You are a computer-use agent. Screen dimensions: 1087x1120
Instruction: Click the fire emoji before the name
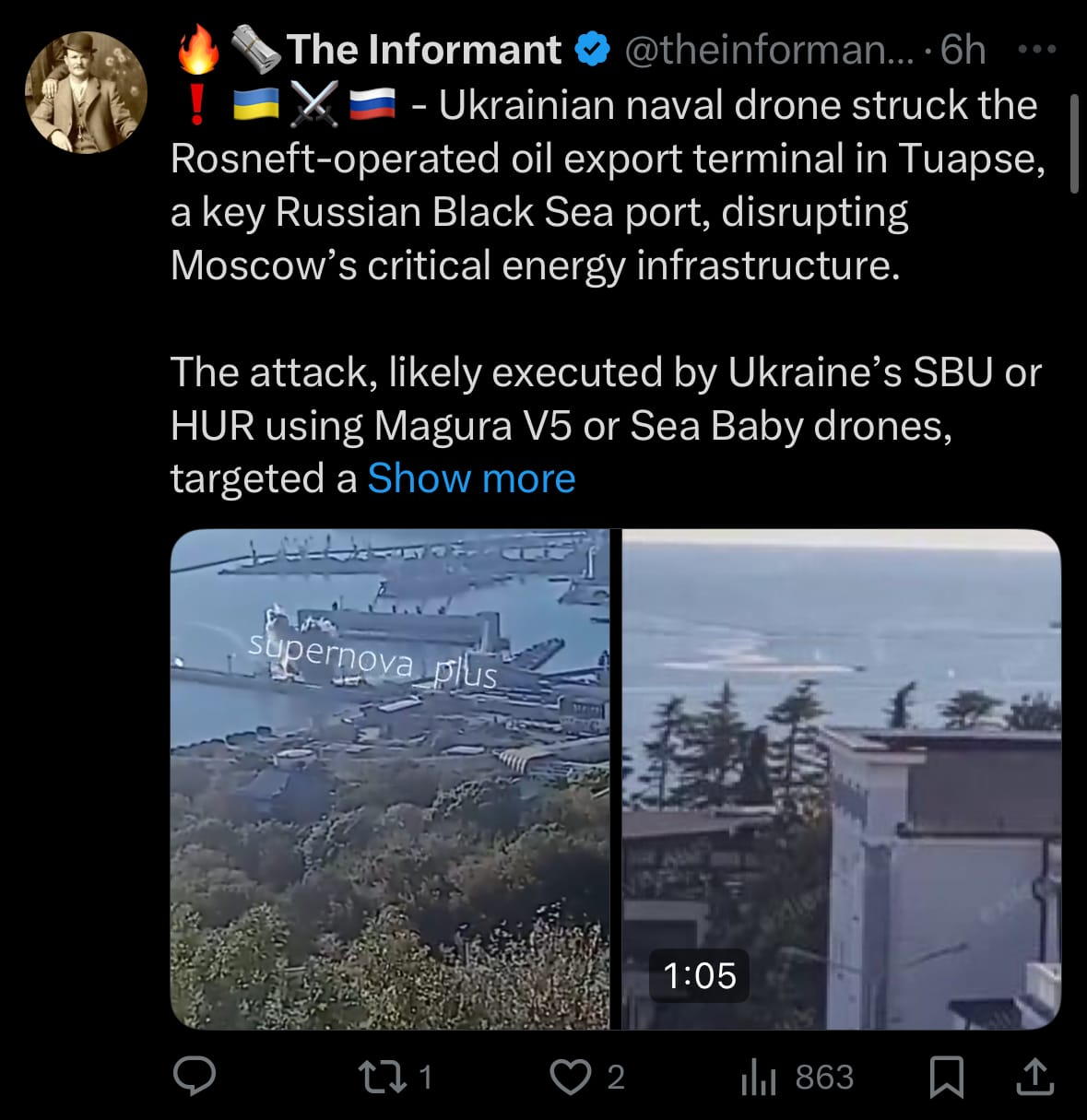[197, 50]
